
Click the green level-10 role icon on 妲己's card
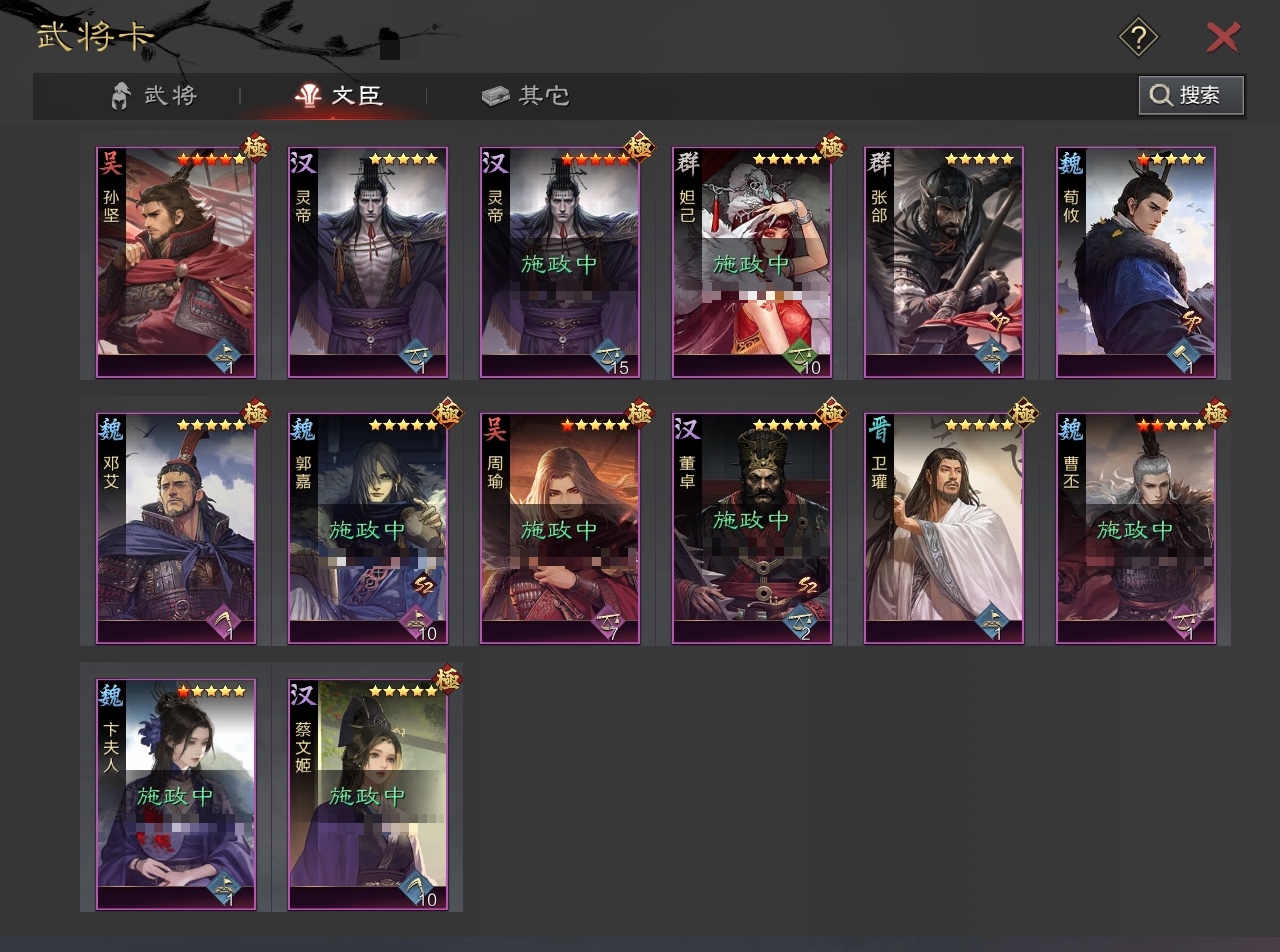[801, 355]
